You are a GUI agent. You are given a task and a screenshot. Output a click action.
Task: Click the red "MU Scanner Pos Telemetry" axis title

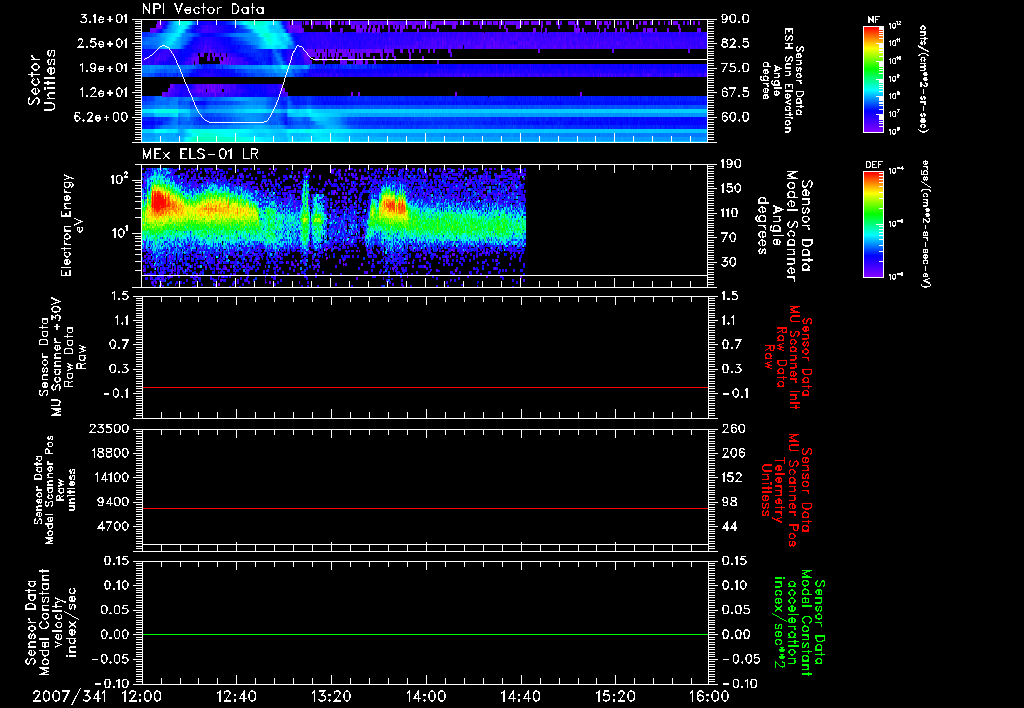pyautogui.click(x=786, y=491)
